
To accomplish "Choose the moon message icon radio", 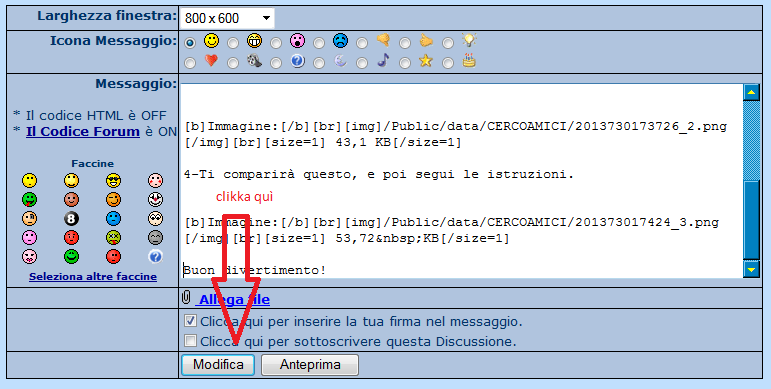I will click(x=319, y=63).
